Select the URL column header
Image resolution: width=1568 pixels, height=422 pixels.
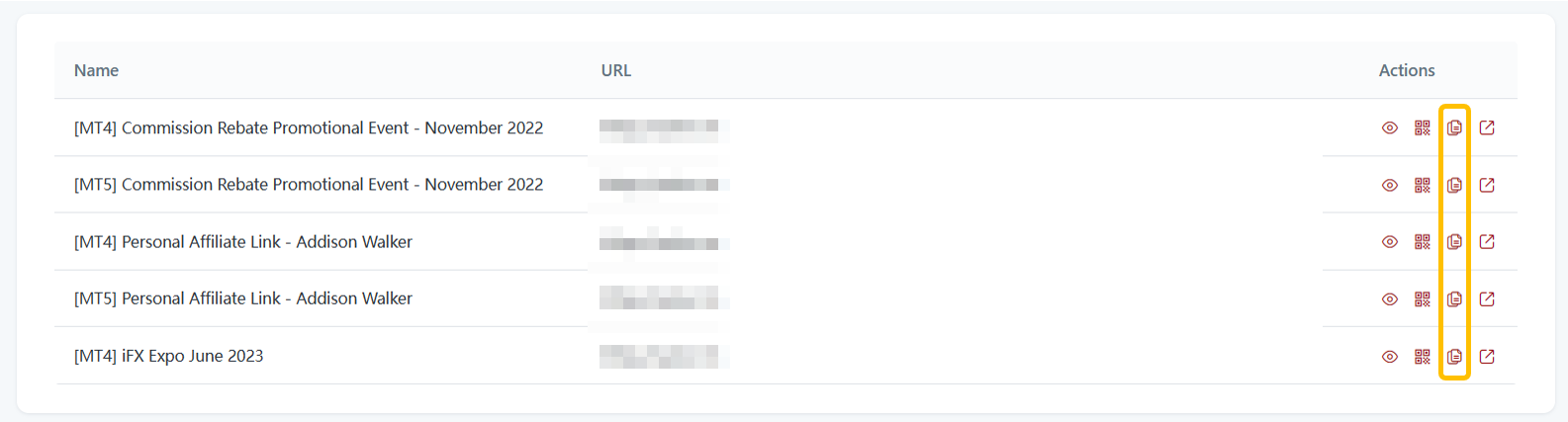616,70
